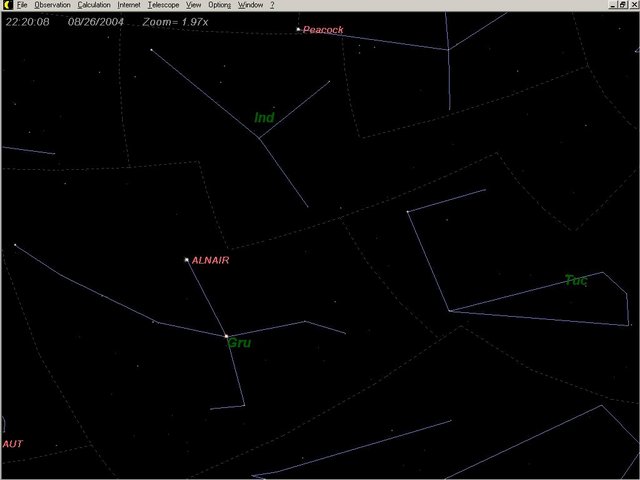Open the Observation menu
640x480 pixels.
pos(53,5)
